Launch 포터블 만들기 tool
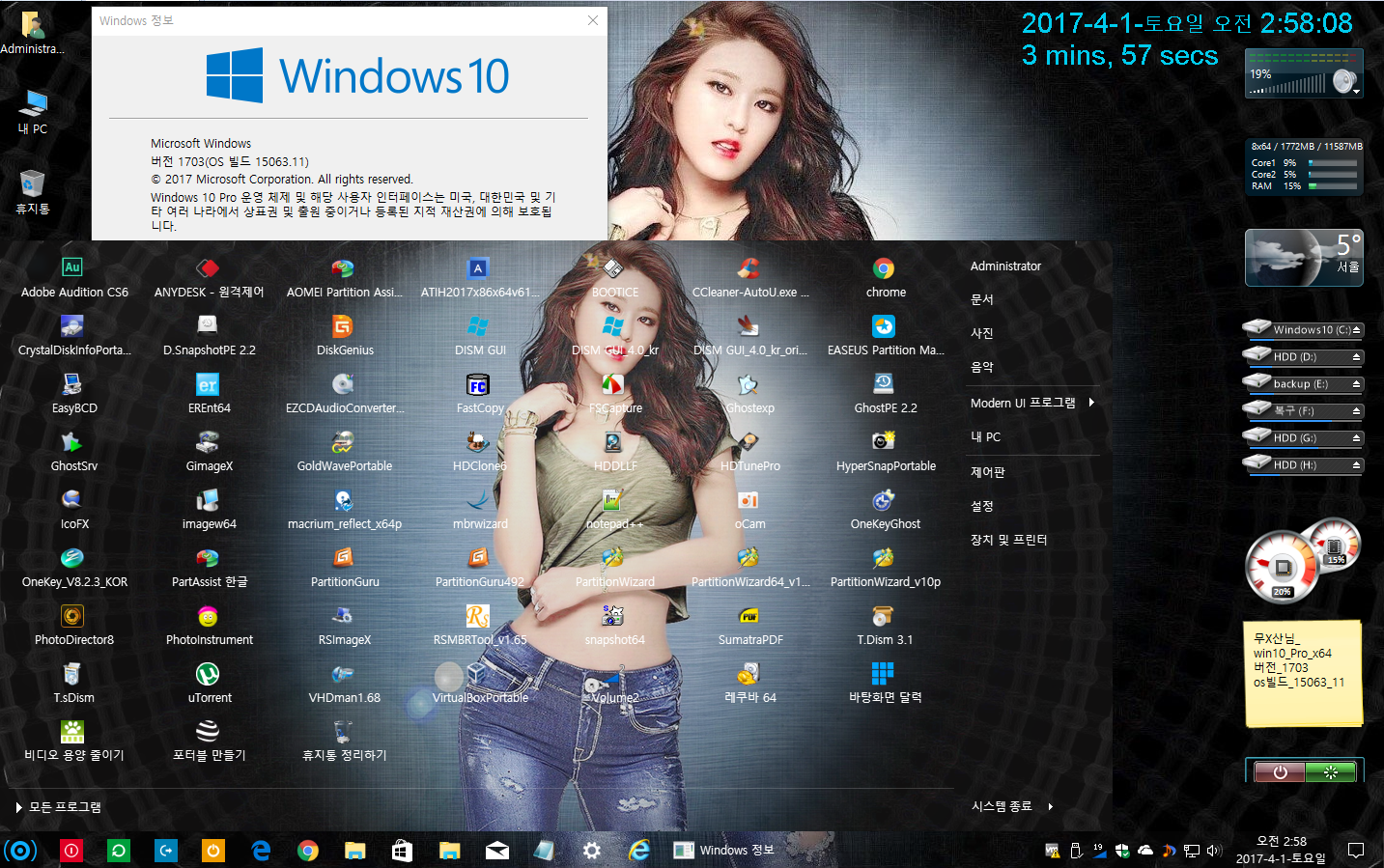1384x868 pixels. [209, 742]
